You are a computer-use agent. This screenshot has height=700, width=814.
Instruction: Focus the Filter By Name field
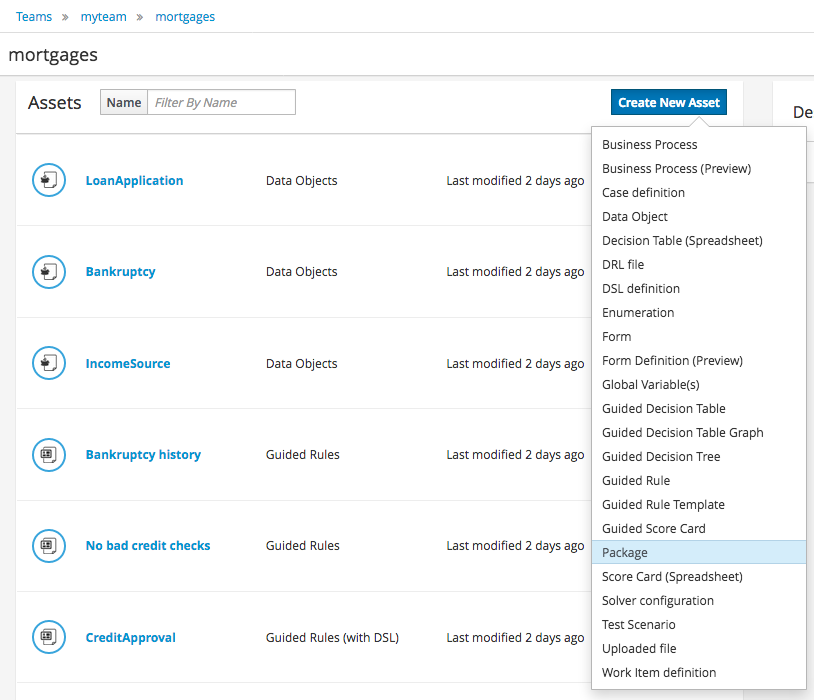click(221, 102)
